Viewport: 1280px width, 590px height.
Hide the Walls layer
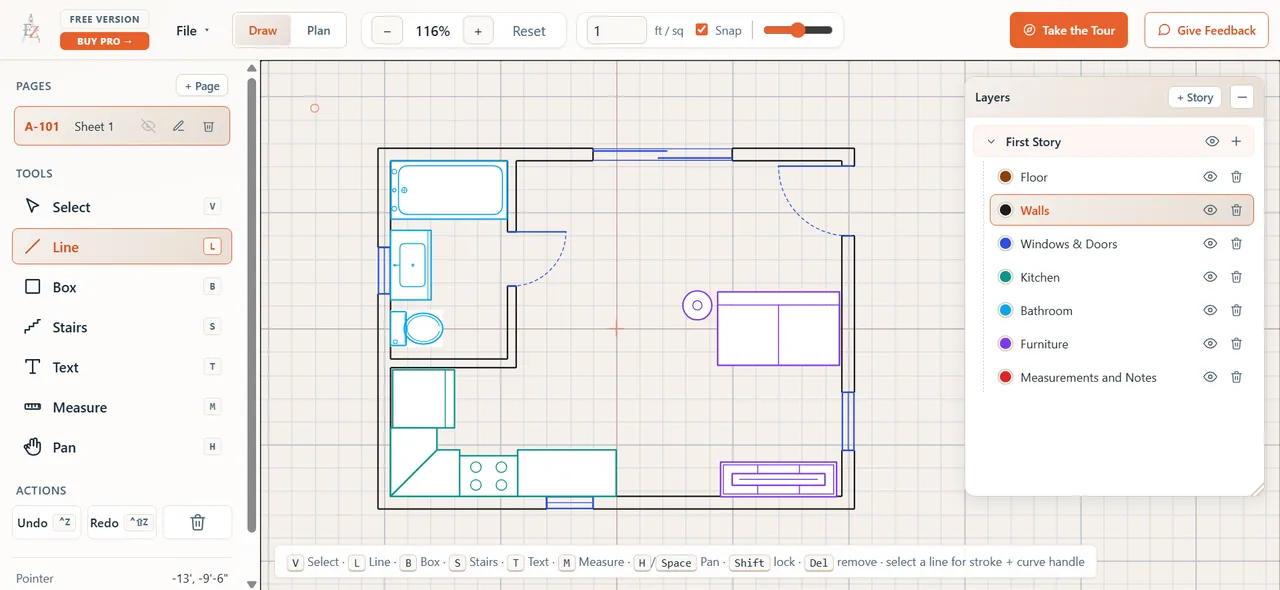(1210, 210)
